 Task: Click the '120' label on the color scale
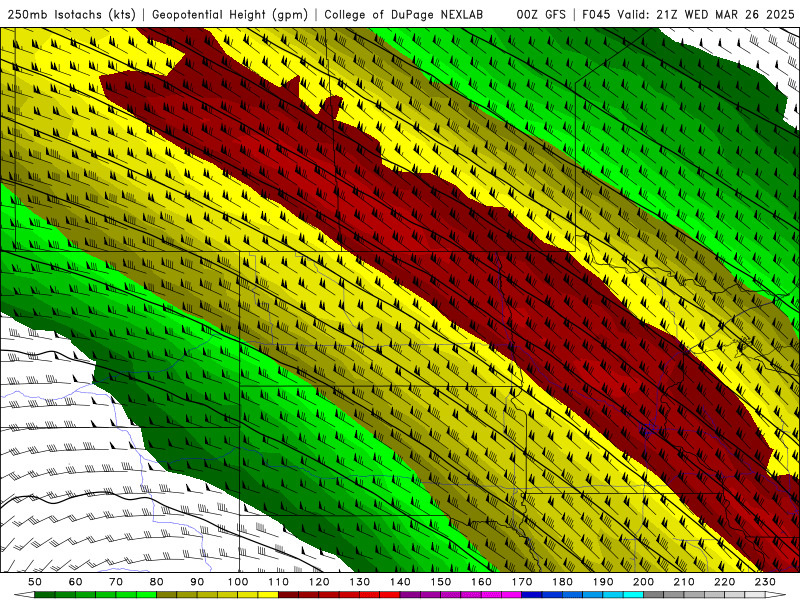click(319, 582)
